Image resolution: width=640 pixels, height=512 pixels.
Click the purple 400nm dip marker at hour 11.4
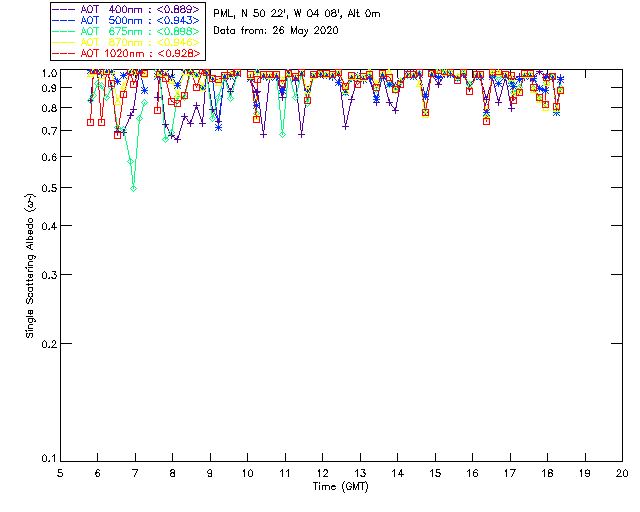301,135
